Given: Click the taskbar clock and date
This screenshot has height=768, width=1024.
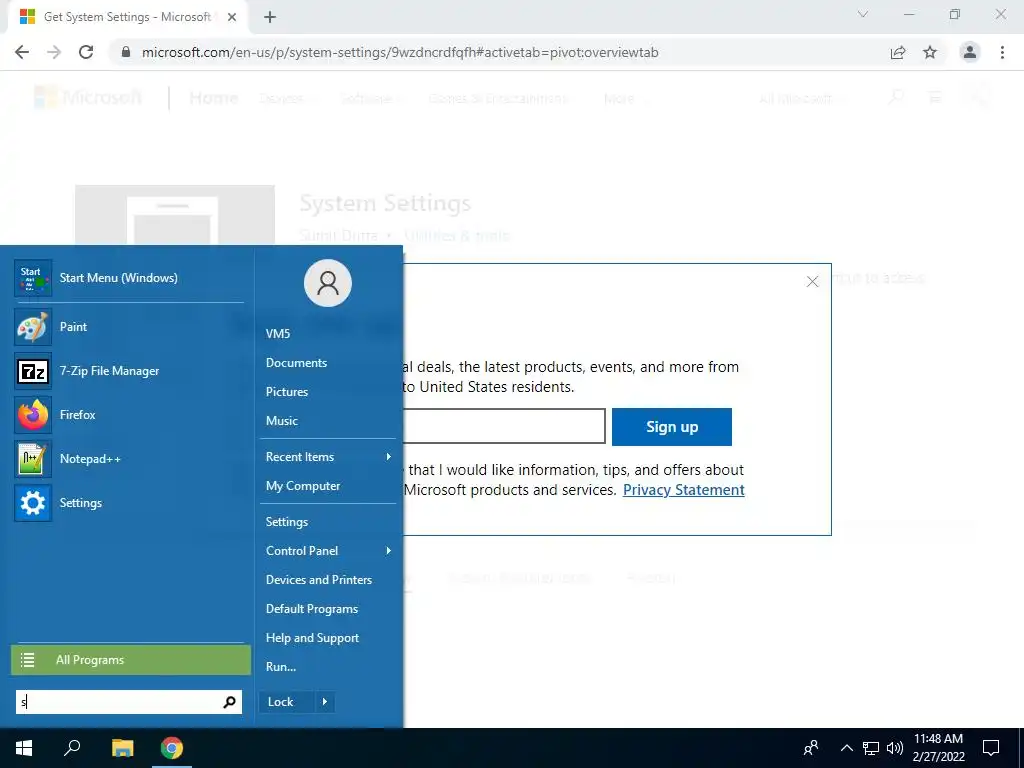Looking at the screenshot, I should [x=938, y=748].
